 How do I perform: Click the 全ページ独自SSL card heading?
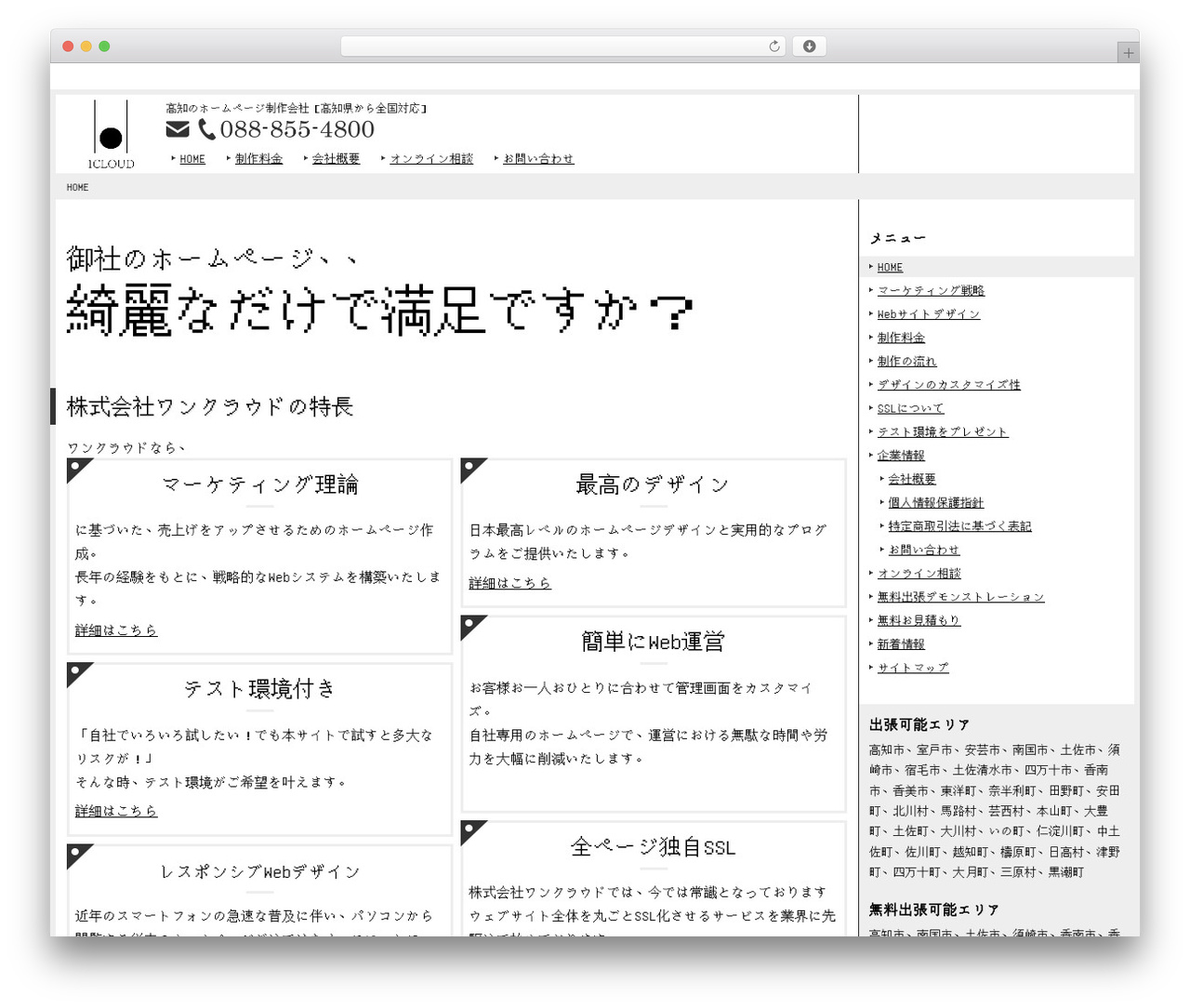653,847
